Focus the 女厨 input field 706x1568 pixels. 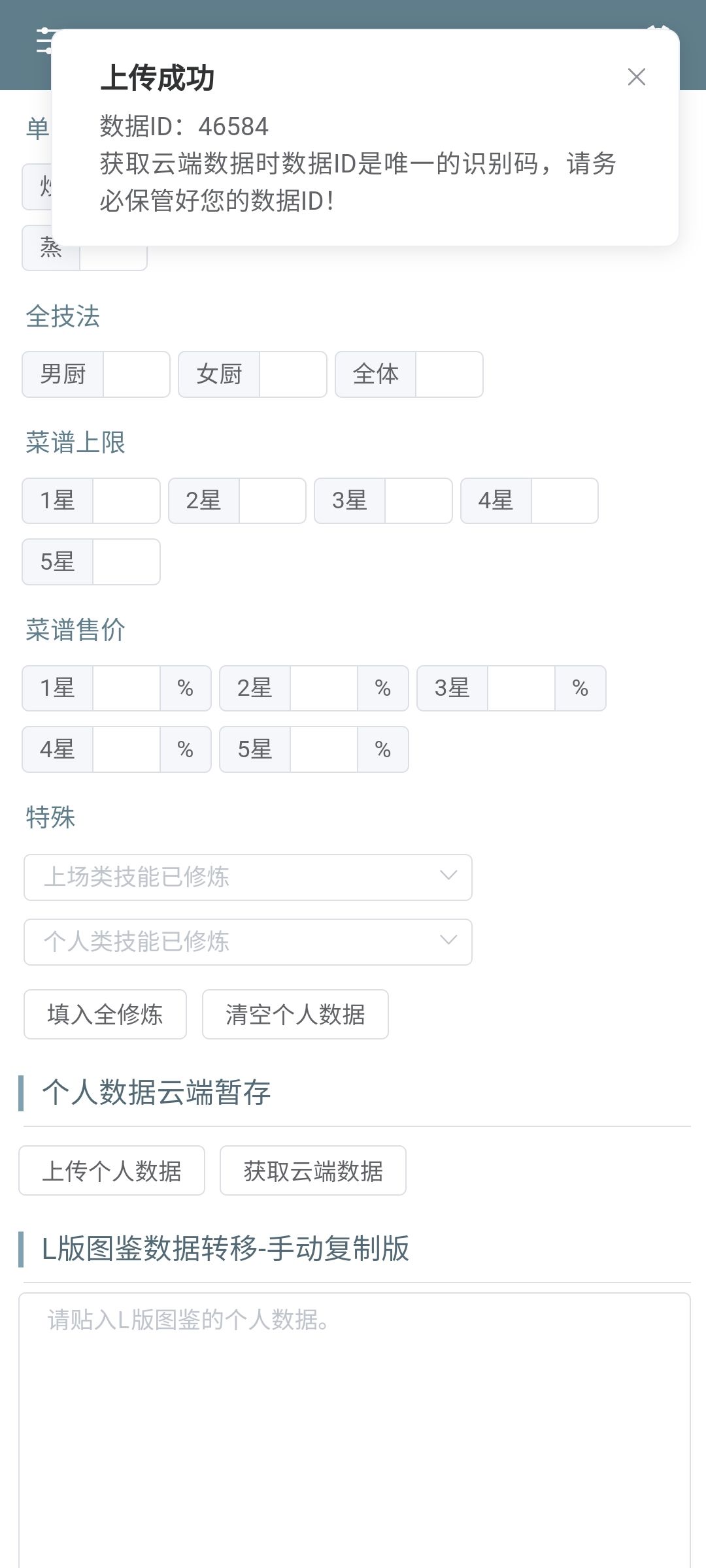coord(293,374)
